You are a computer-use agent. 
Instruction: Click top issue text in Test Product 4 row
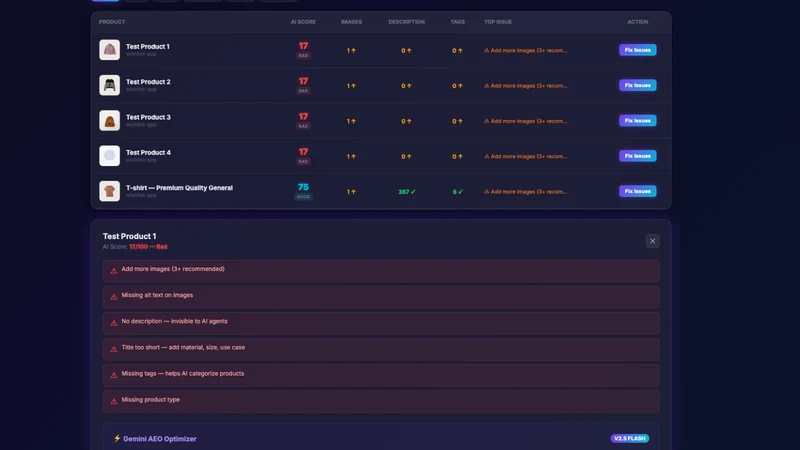click(x=526, y=156)
